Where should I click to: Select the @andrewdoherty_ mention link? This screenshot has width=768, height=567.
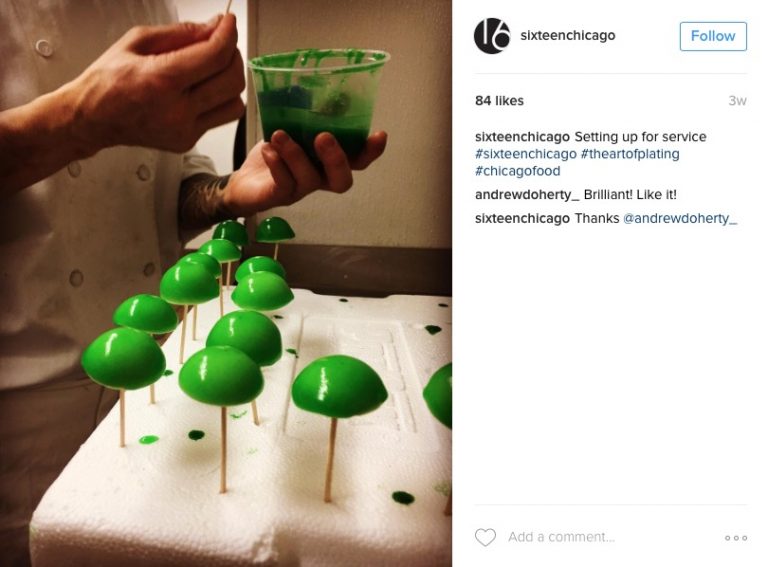[x=680, y=218]
